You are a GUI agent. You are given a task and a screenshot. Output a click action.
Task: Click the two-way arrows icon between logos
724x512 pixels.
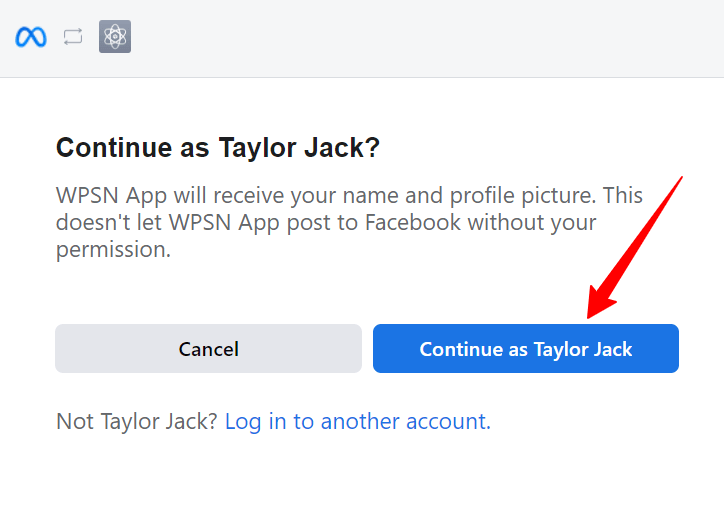pyautogui.click(x=73, y=37)
